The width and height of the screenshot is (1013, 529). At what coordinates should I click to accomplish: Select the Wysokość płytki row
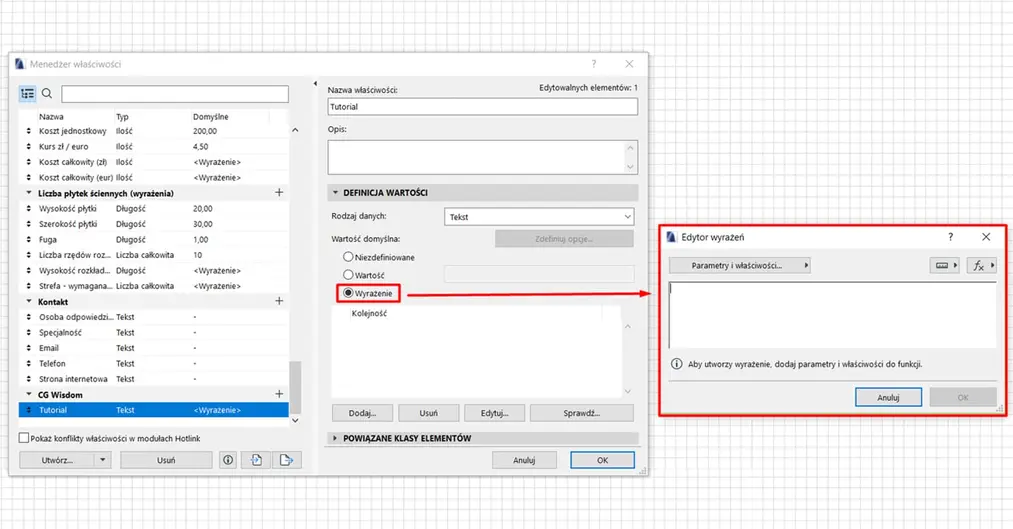[x=154, y=209]
